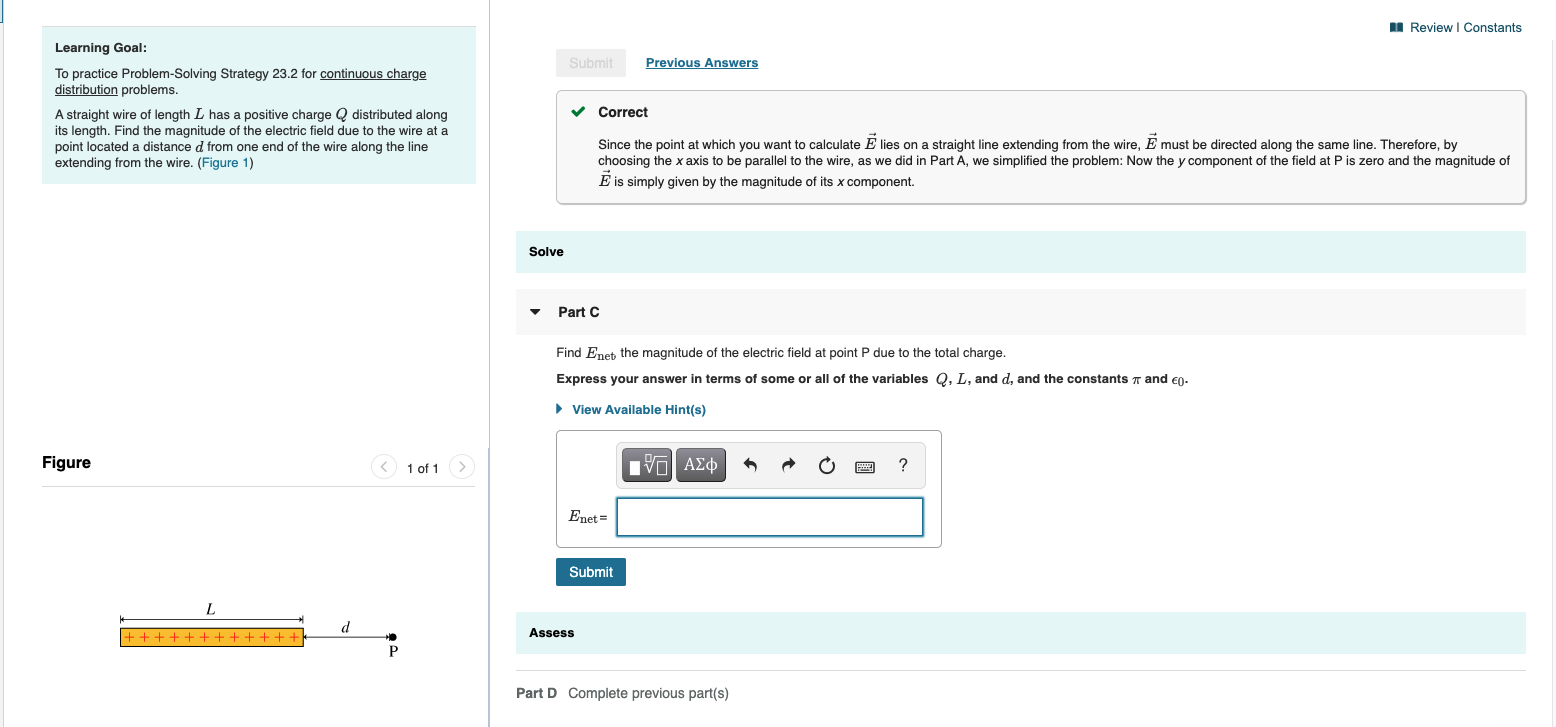Screen dimensions: 1556x727
Task: Click the undo arrow in the answer toolbar
Action: tap(750, 464)
